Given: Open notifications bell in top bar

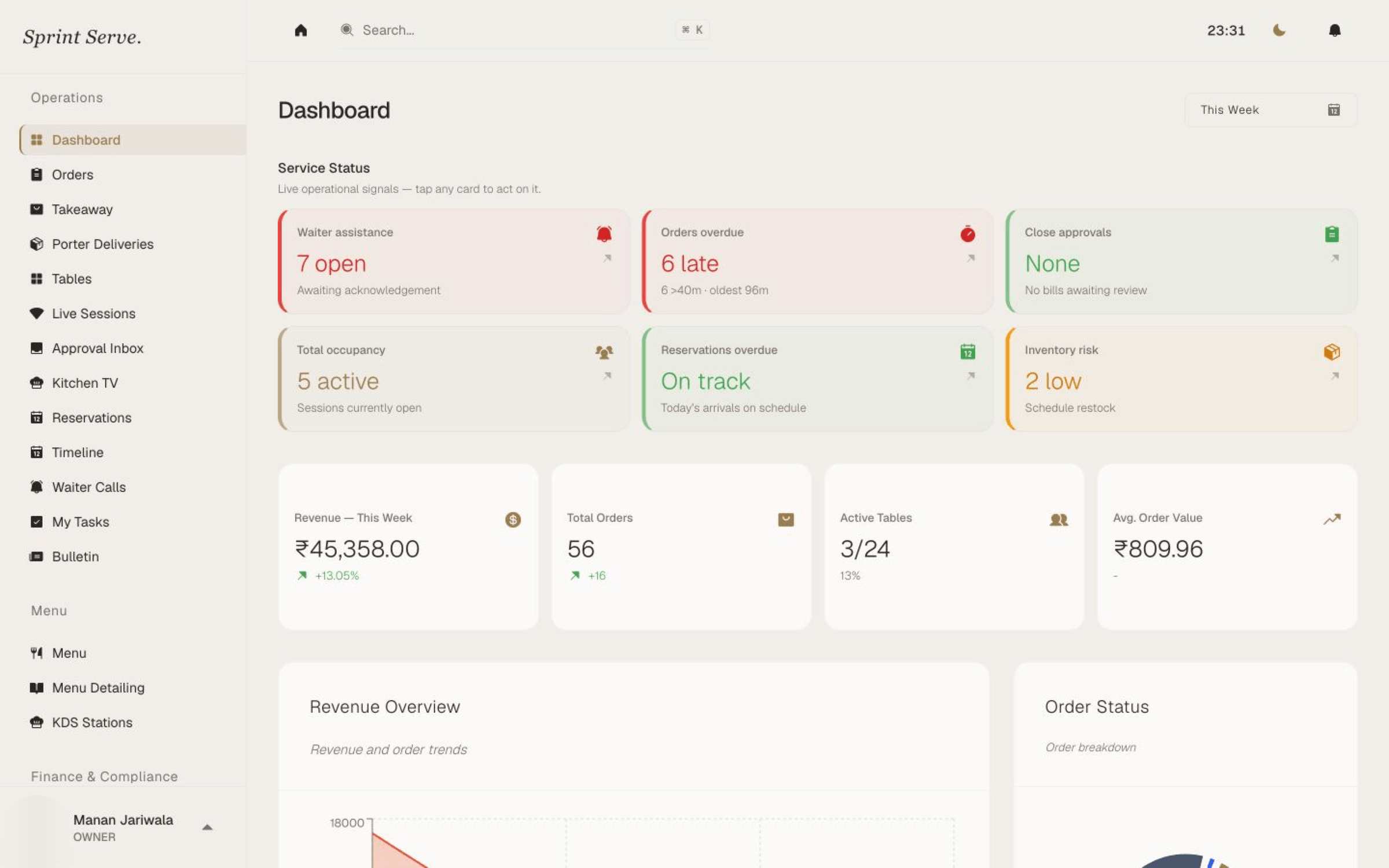Looking at the screenshot, I should tap(1335, 30).
